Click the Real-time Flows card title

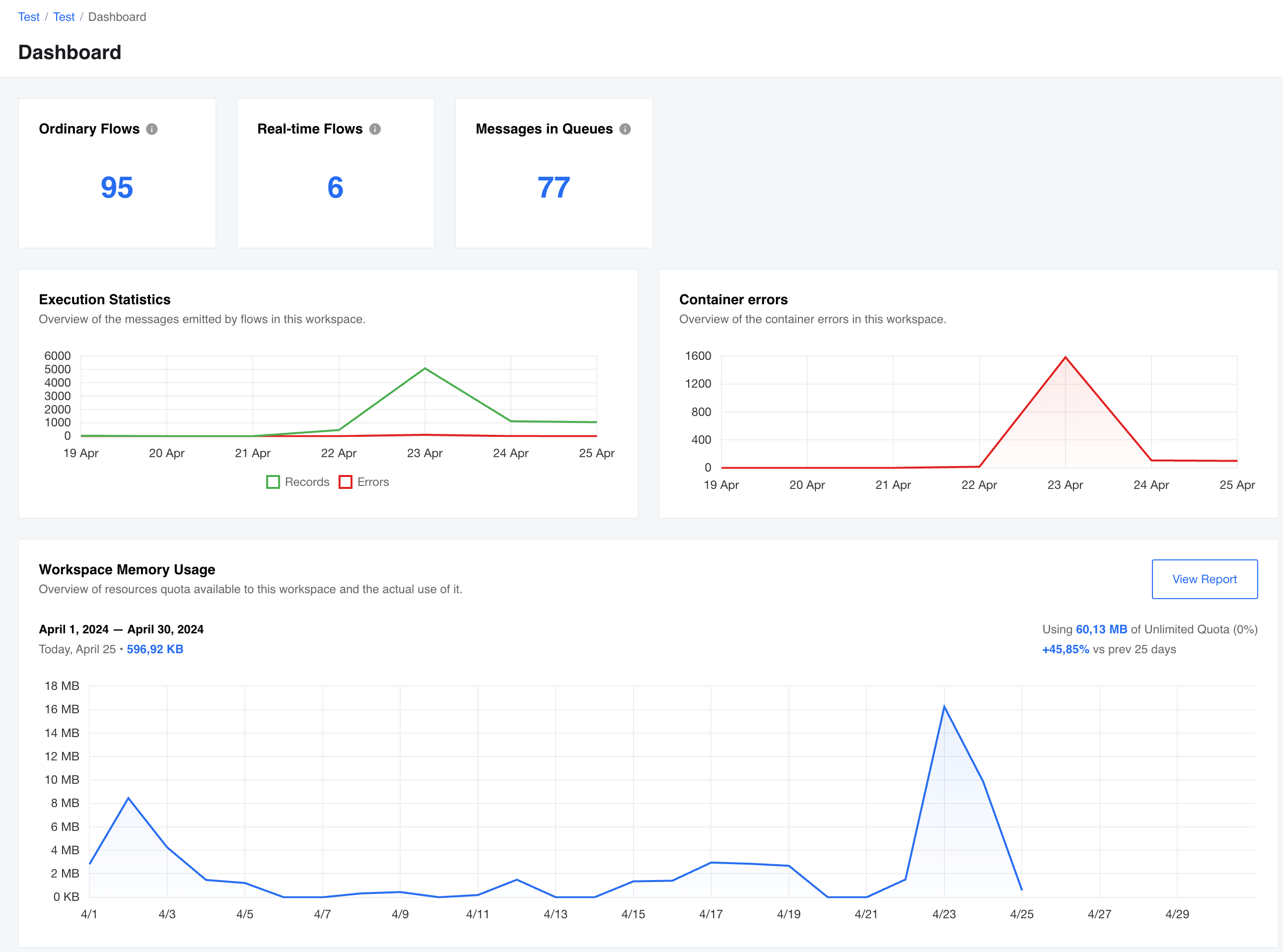[x=310, y=129]
